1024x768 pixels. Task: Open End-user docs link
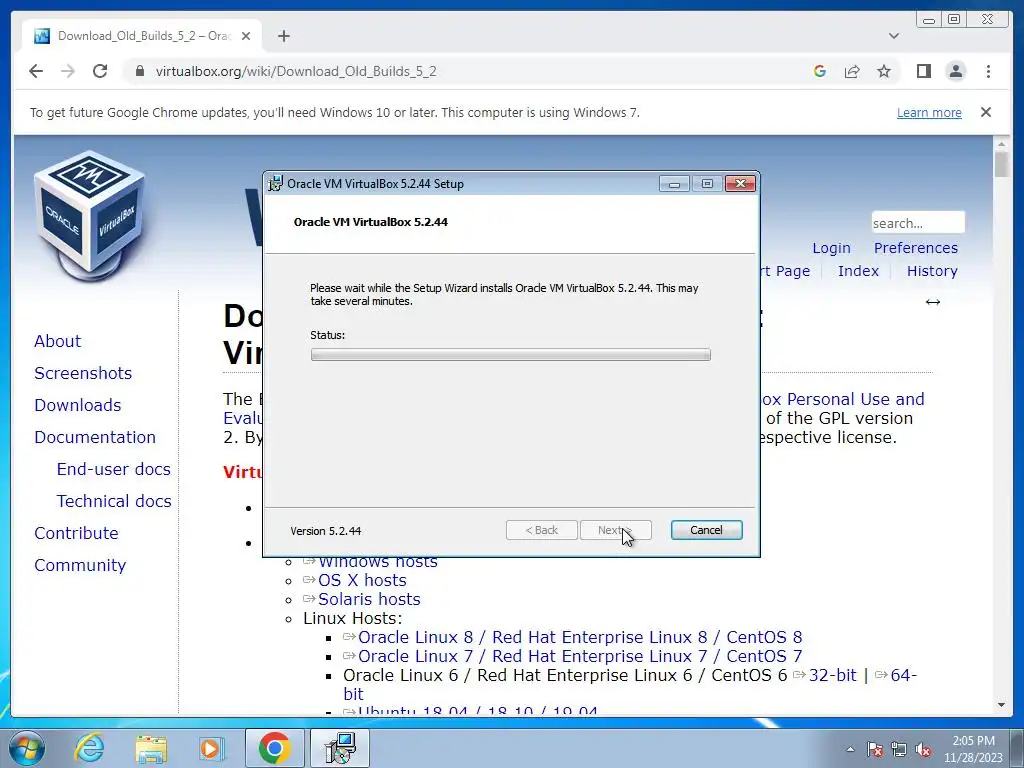point(114,469)
